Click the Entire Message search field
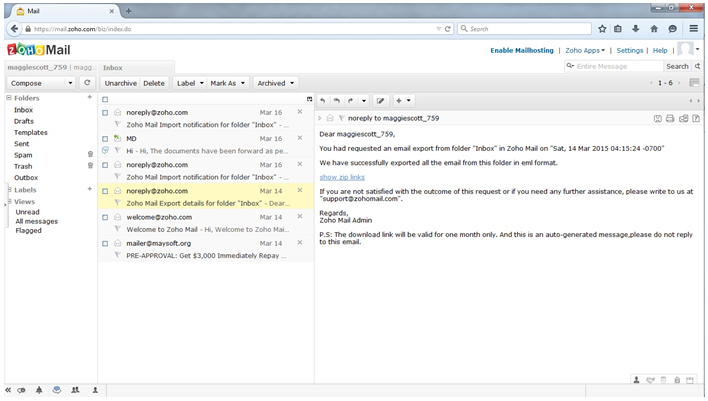The width and height of the screenshot is (708, 401). click(x=614, y=66)
